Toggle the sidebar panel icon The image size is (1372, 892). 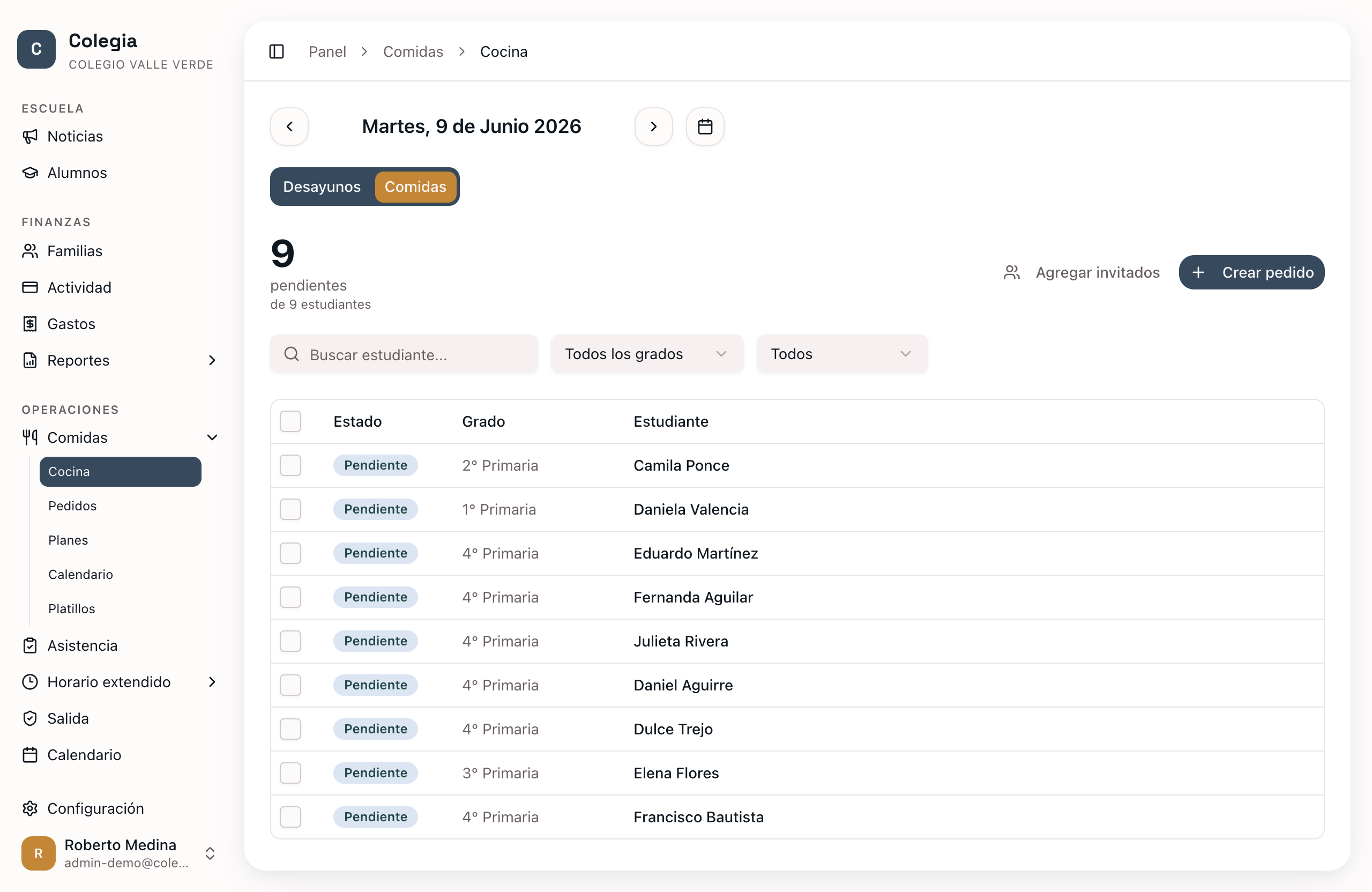(x=277, y=51)
